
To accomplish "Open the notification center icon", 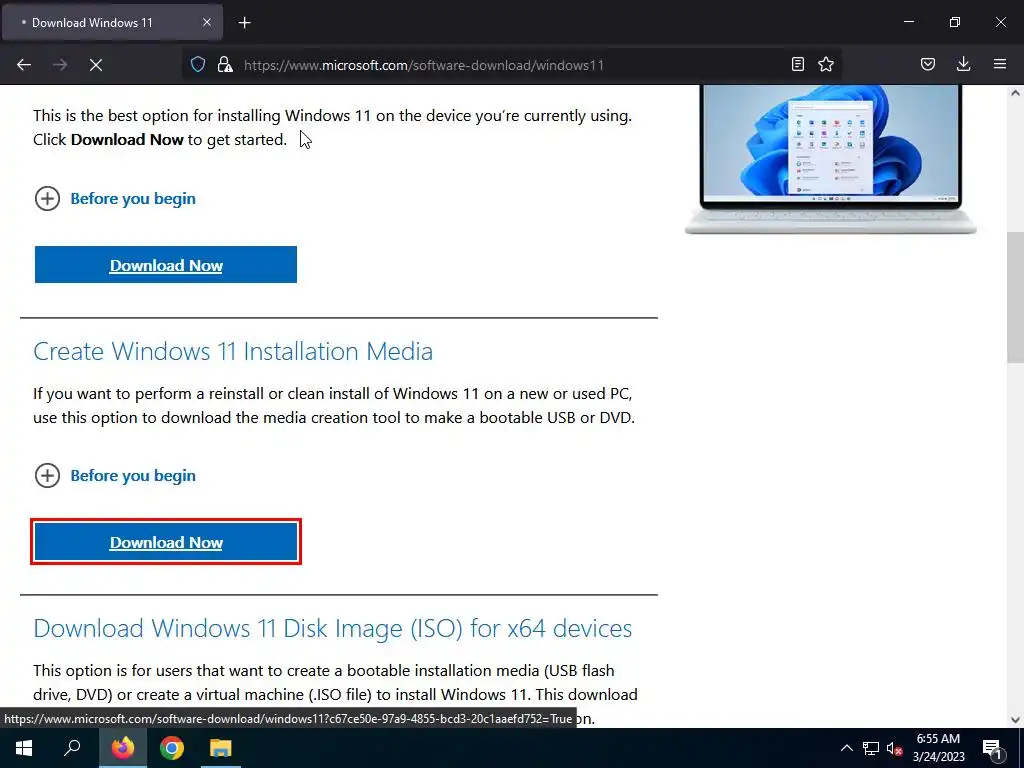I will tap(992, 748).
